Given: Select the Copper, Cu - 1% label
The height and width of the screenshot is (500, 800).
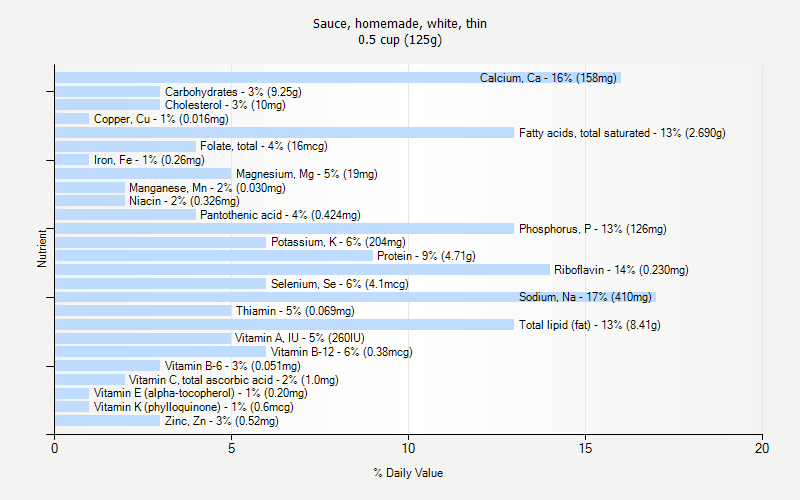Looking at the screenshot, I should click(161, 119).
